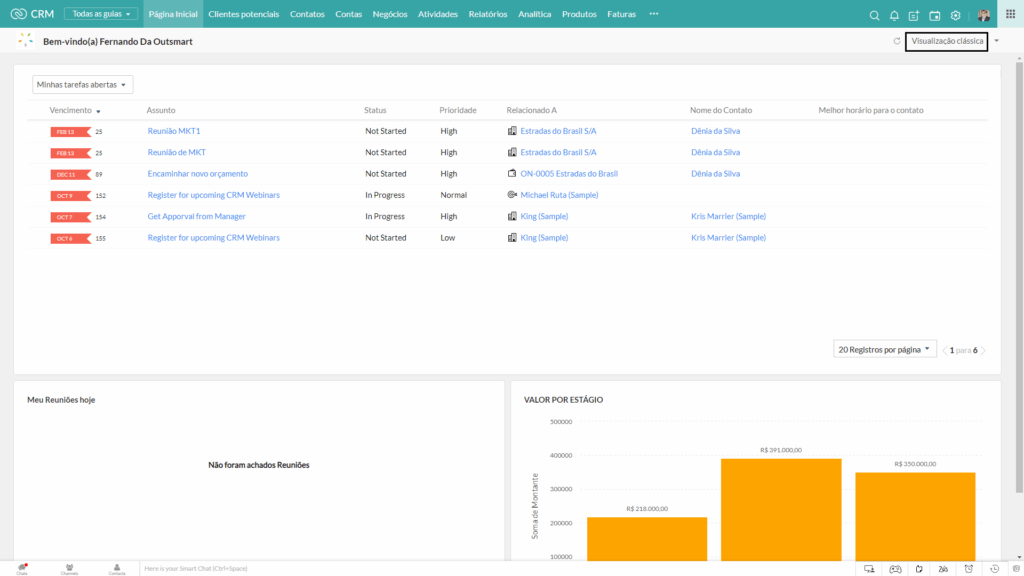The image size is (1024, 576).
Task: Open the Zia assistant icon
Action: [943, 569]
